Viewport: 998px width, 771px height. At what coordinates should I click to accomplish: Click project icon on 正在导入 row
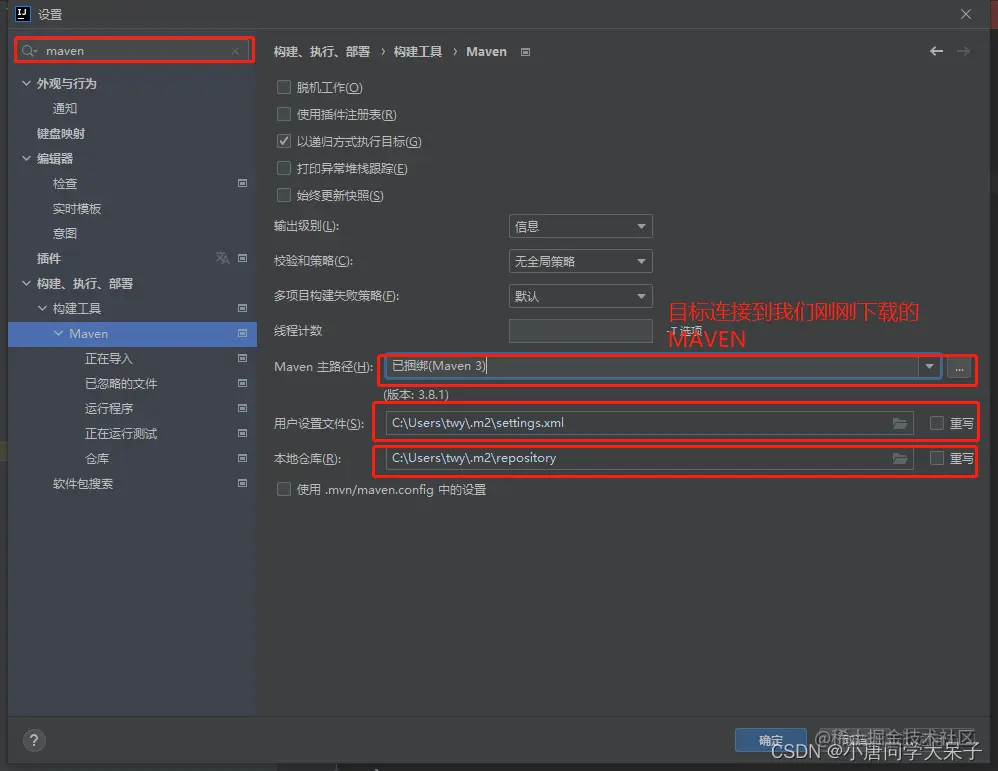[242, 358]
